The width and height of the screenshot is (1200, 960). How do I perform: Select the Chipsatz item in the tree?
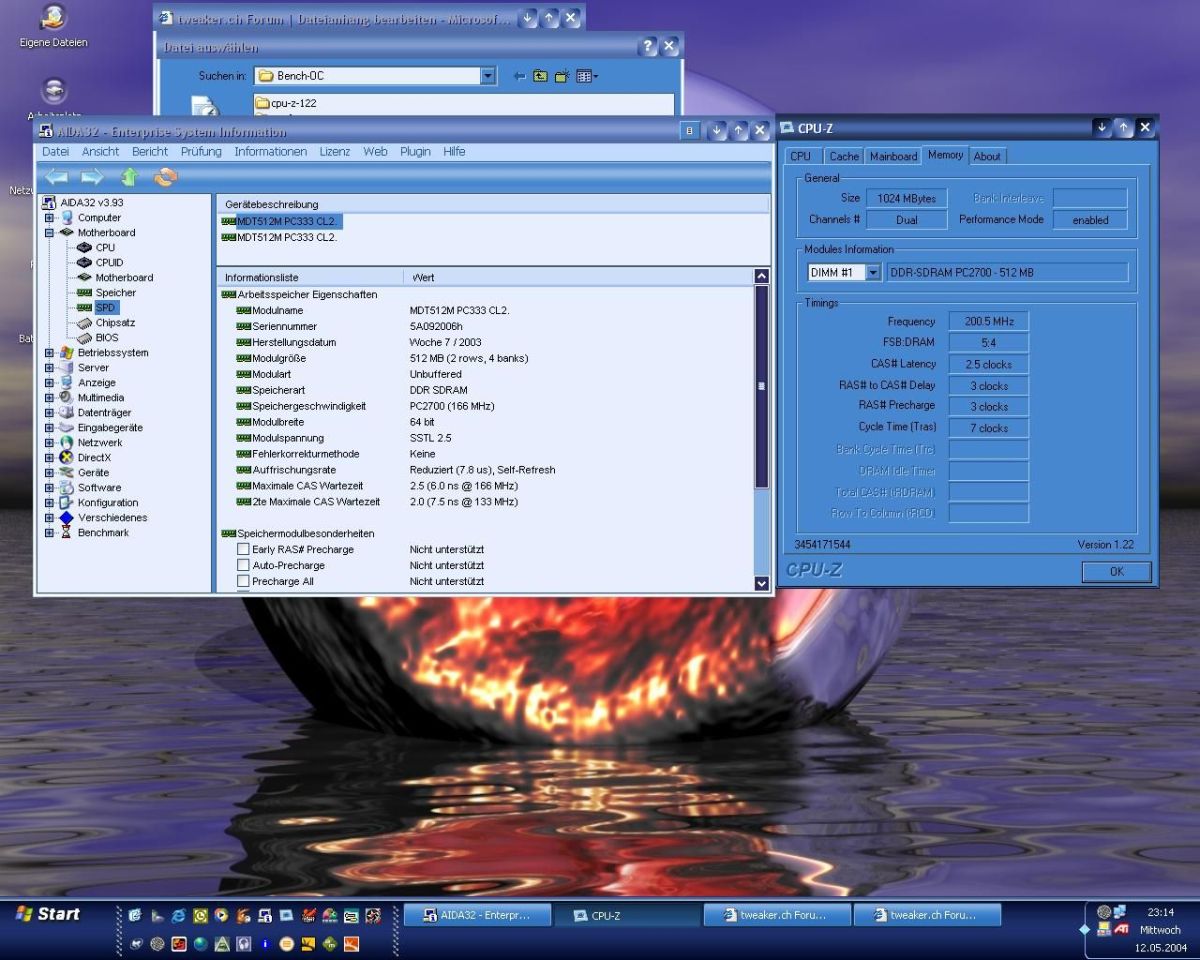click(x=115, y=323)
